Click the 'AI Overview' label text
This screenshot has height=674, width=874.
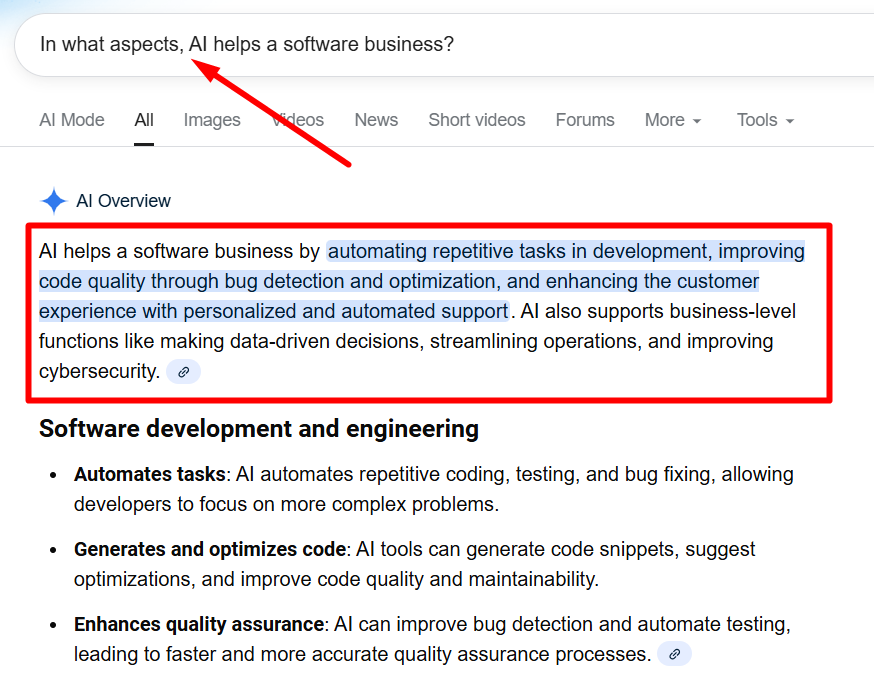pos(123,201)
